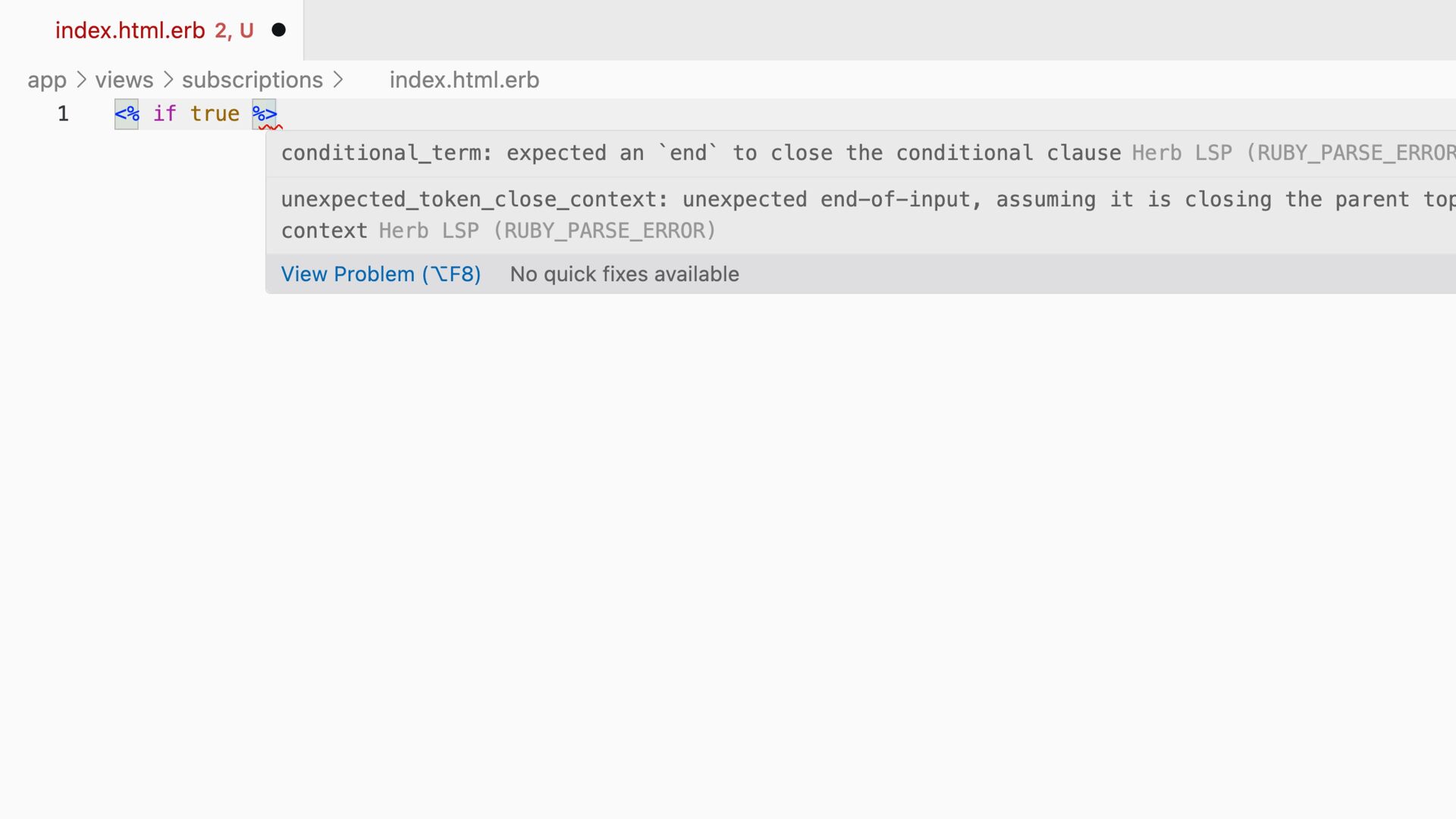The width and height of the screenshot is (1456, 819).
Task: Open View Problem link in hover popup
Action: 381,275
